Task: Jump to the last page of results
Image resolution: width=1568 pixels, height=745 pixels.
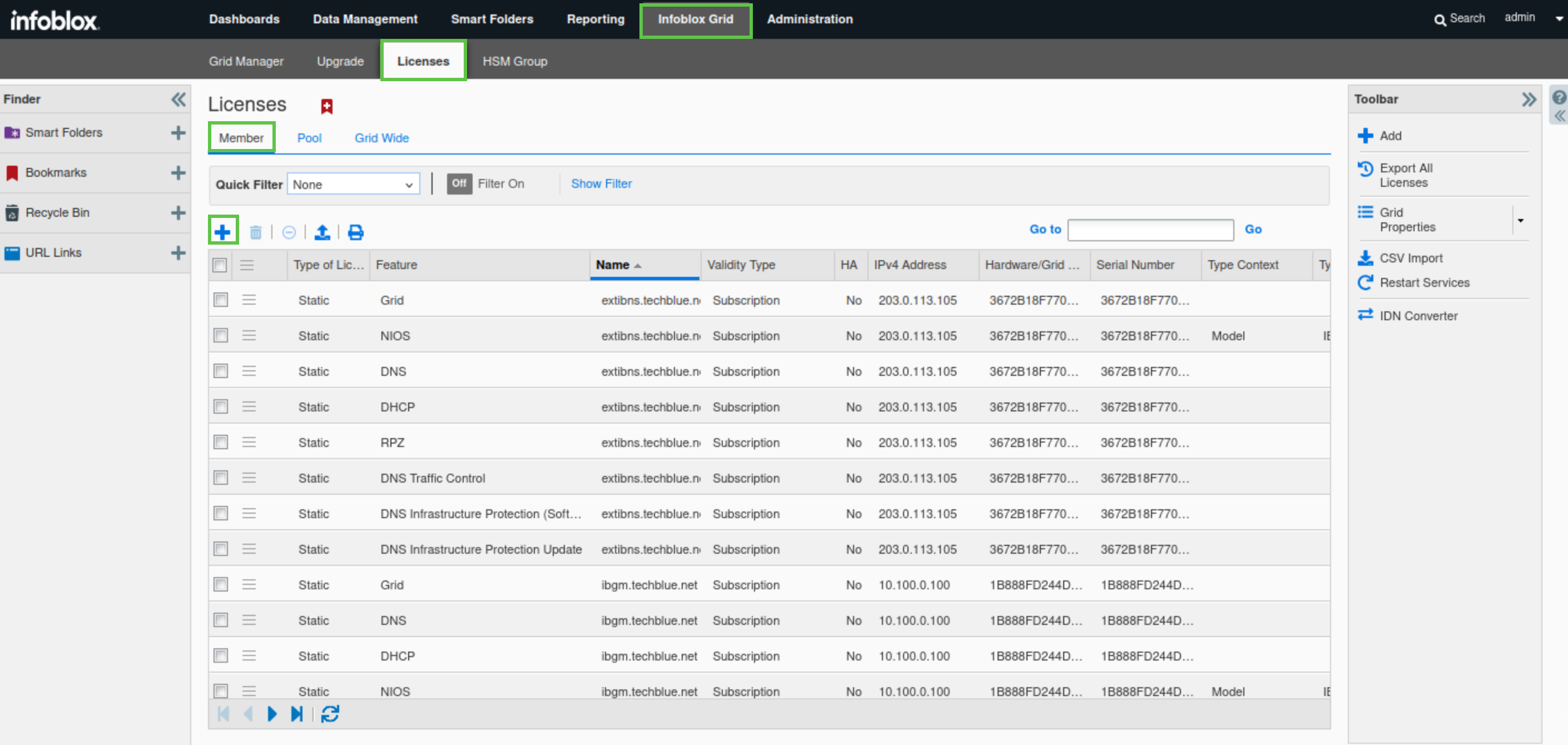Action: [296, 713]
